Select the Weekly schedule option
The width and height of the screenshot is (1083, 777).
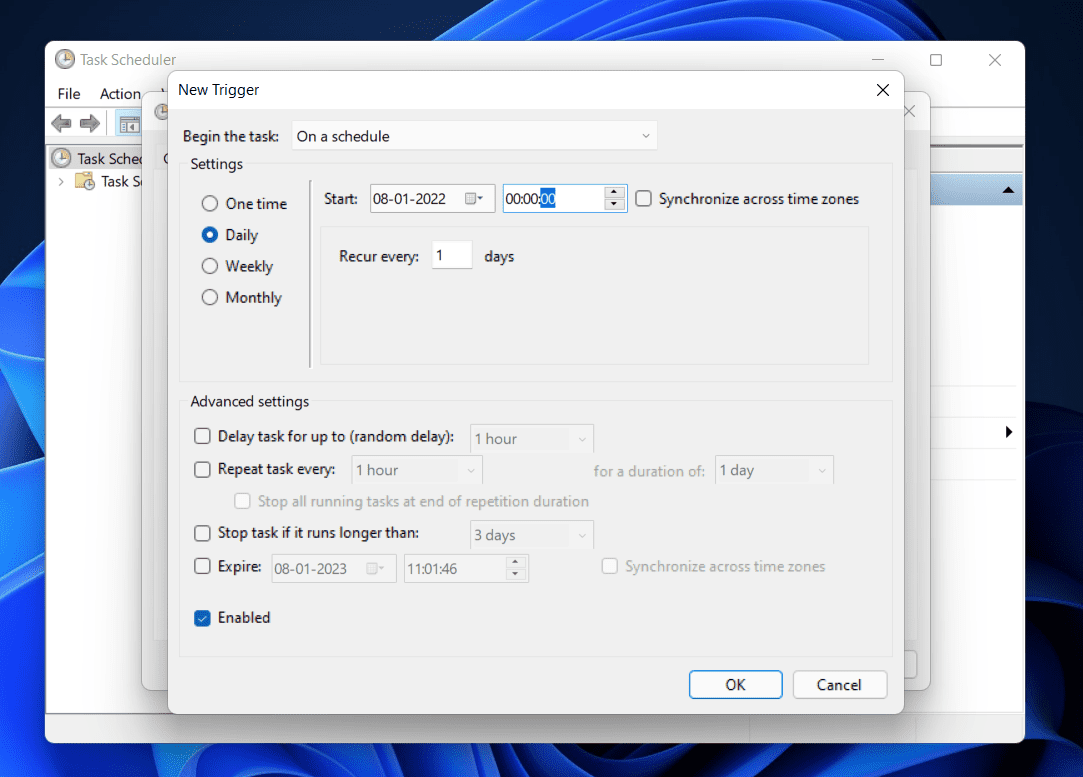pos(209,266)
